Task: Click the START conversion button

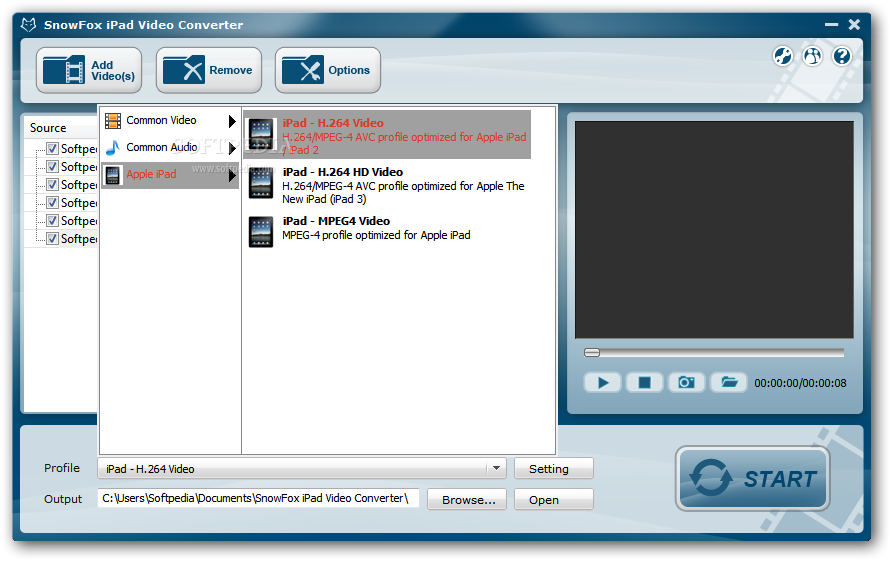Action: [752, 478]
